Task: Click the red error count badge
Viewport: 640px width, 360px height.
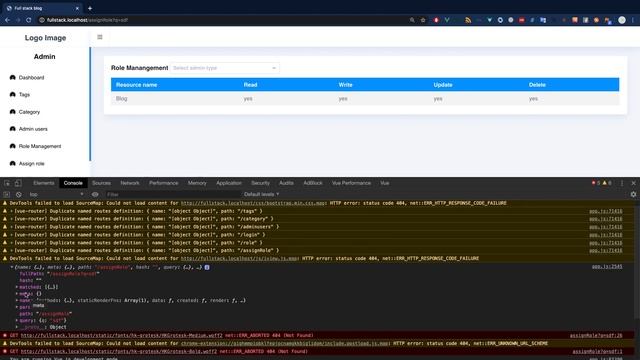Action: (596, 183)
